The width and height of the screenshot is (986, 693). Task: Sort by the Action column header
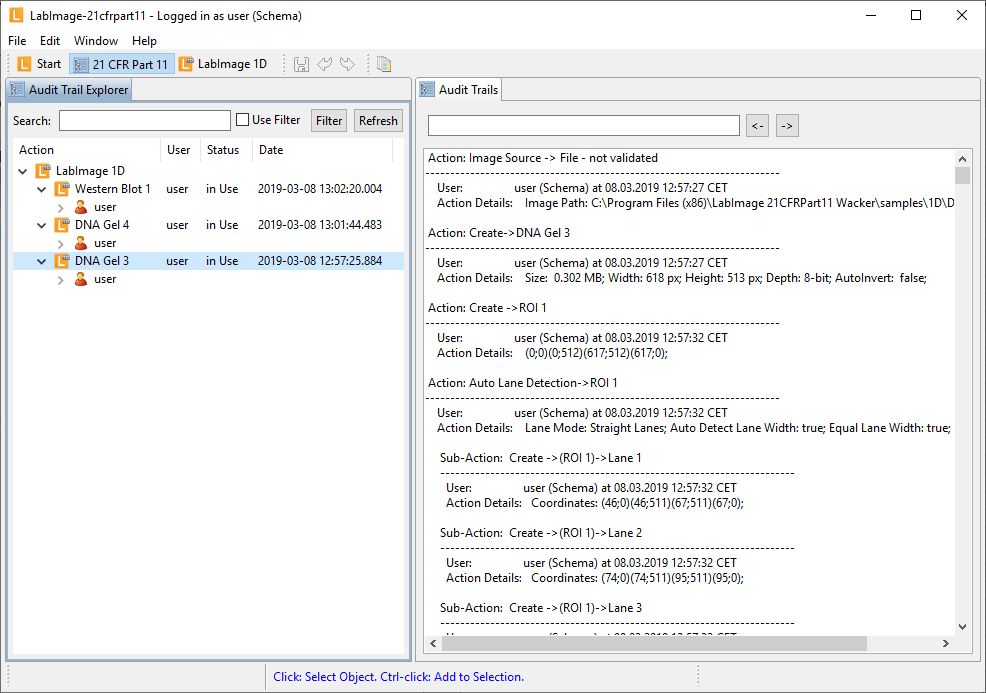[x=87, y=150]
